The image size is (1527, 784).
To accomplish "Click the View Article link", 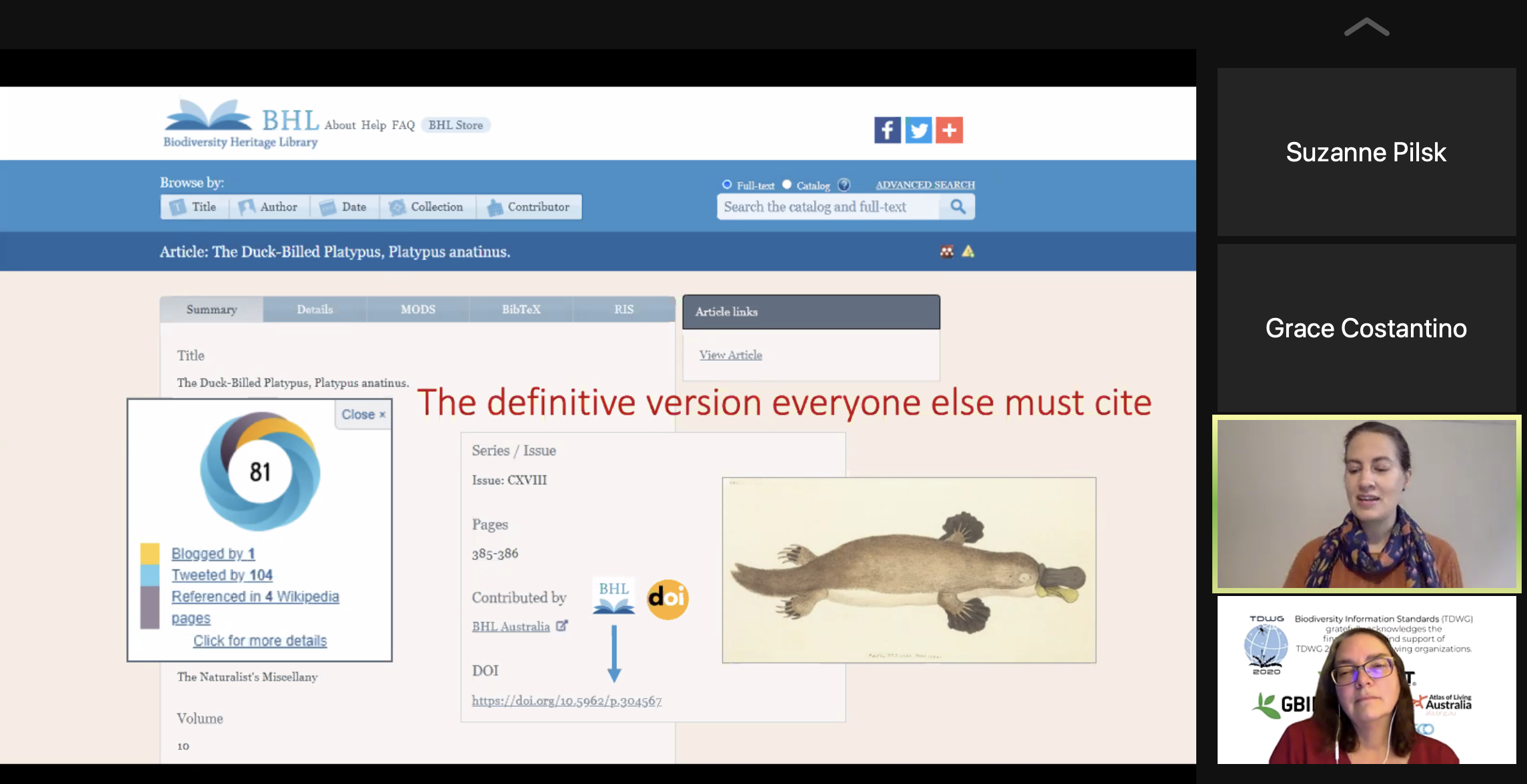I will (730, 355).
